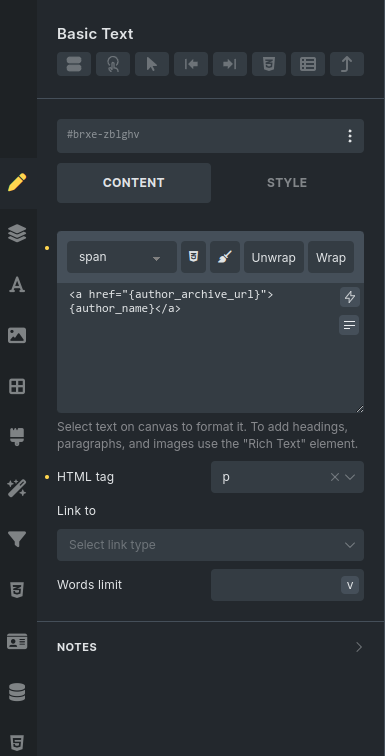The image size is (385, 756).
Task: Open the layers stack icon in sidebar
Action: (17, 234)
